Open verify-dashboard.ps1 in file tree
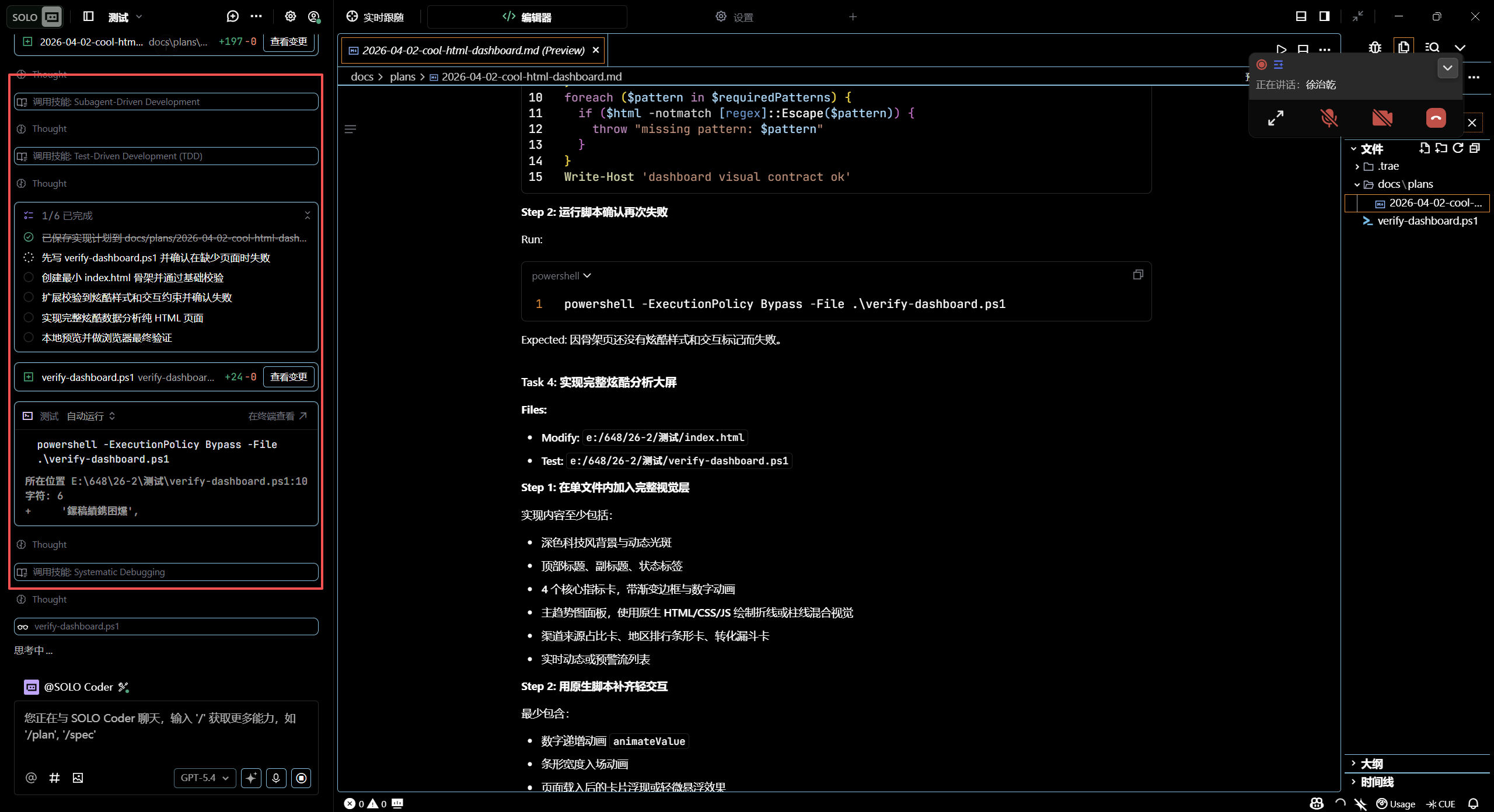The width and height of the screenshot is (1494, 812). [1426, 220]
